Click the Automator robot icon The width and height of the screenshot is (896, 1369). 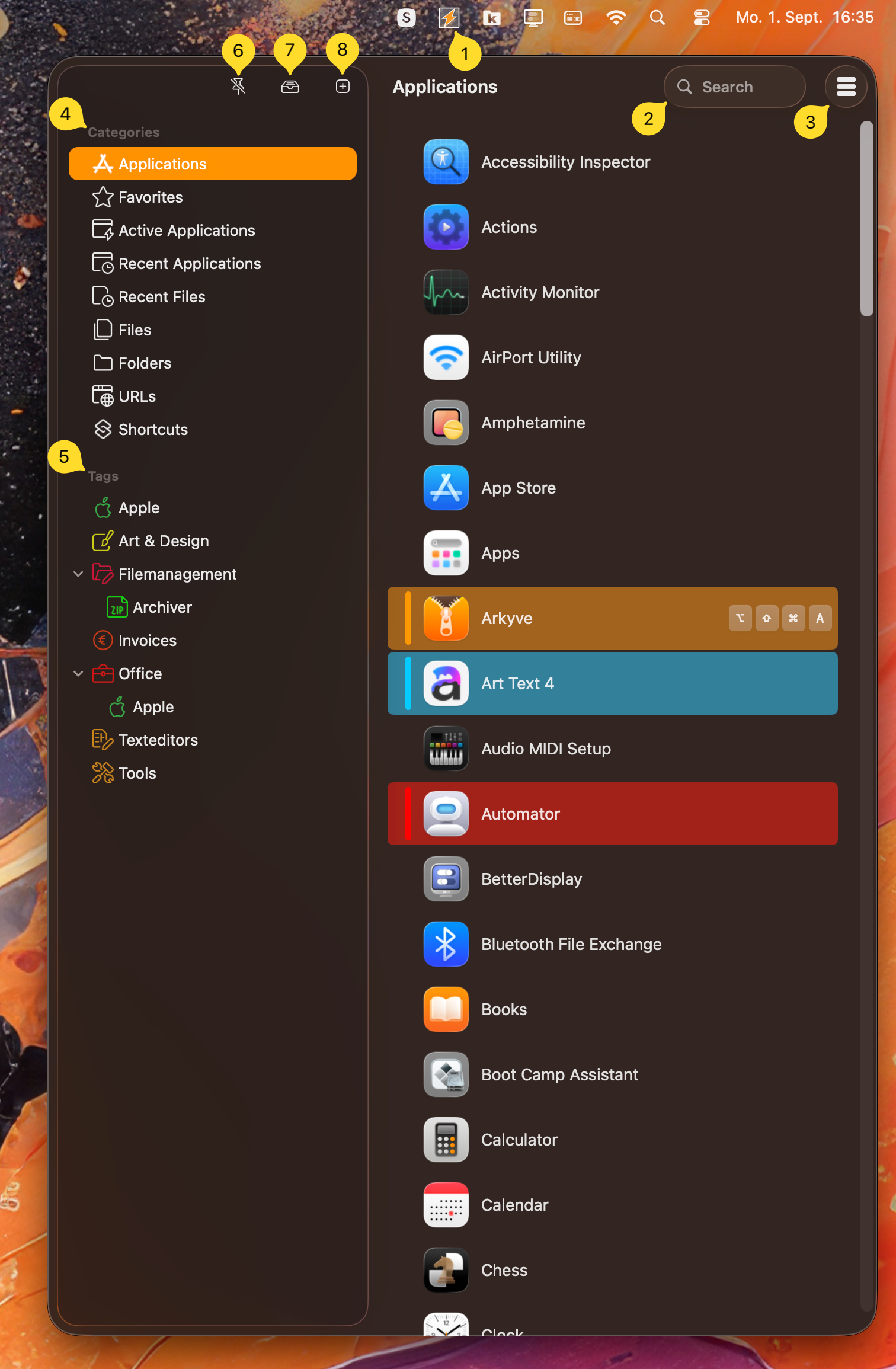pos(446,814)
